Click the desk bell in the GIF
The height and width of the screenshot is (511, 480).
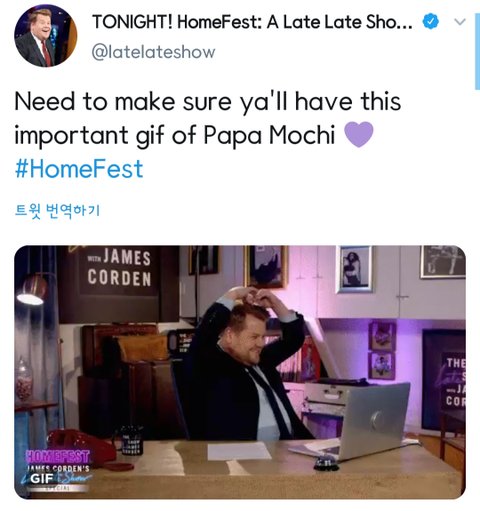click(326, 463)
